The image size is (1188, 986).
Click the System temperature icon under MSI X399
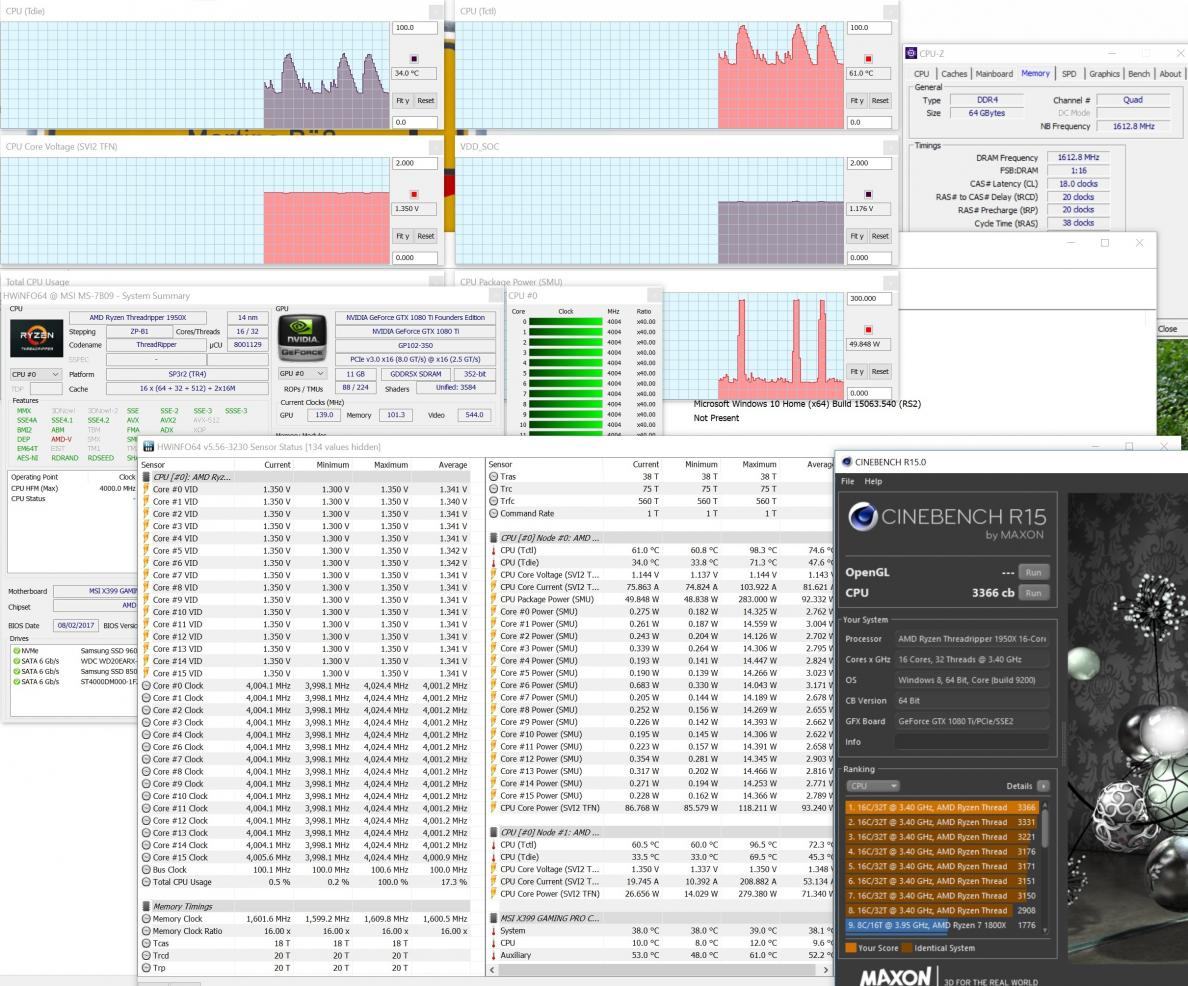tap(493, 931)
